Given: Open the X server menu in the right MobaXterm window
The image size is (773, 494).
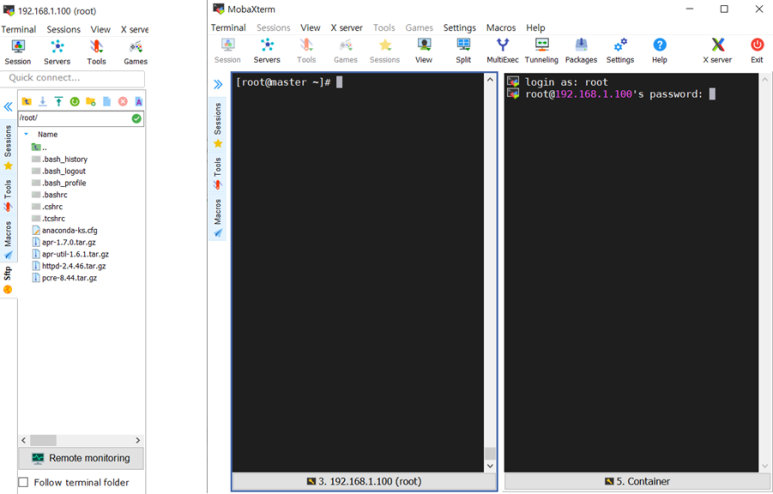Looking at the screenshot, I should (x=346, y=28).
